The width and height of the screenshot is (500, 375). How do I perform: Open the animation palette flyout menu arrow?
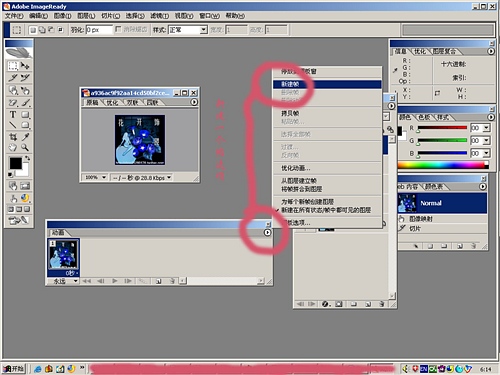click(x=267, y=232)
